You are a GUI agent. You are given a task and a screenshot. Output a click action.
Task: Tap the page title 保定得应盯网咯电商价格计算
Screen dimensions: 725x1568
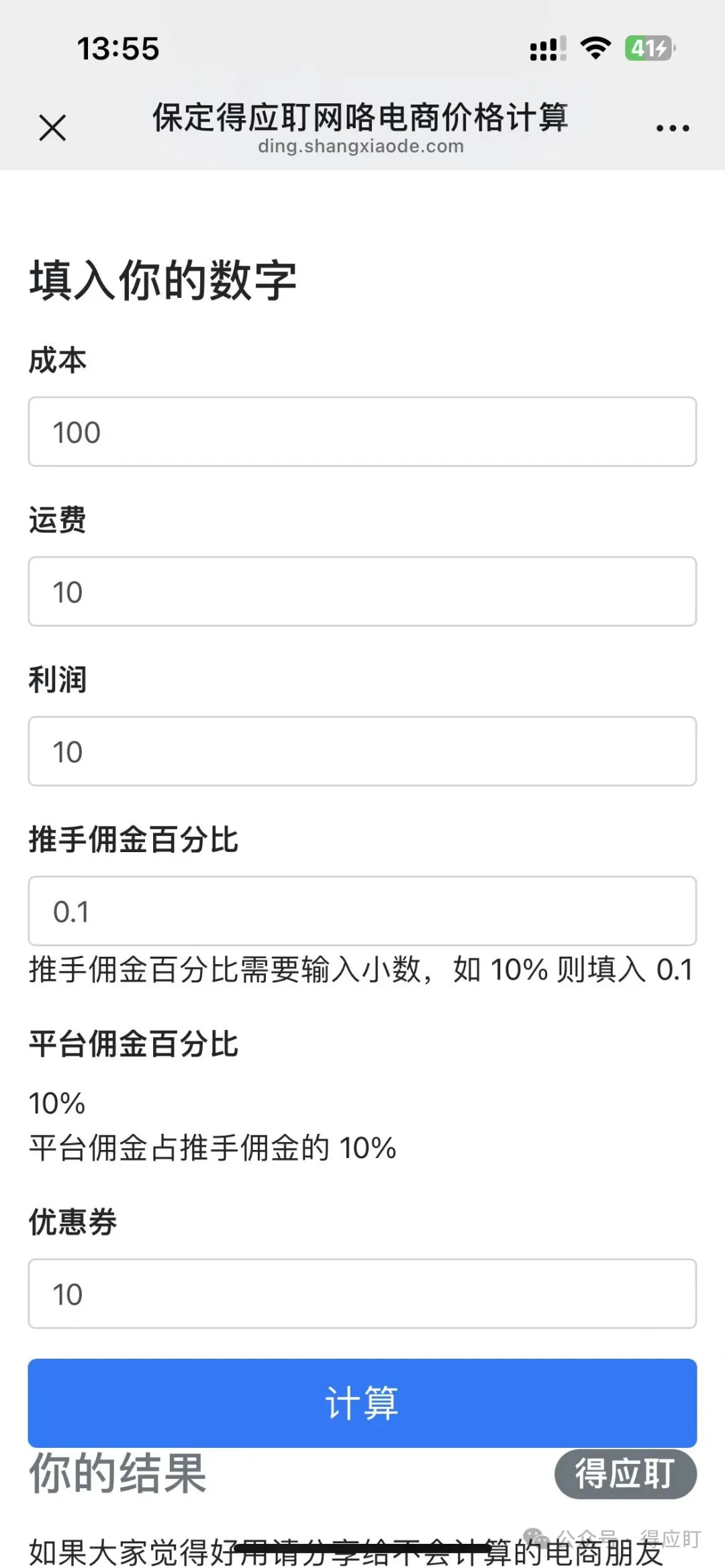tap(361, 117)
